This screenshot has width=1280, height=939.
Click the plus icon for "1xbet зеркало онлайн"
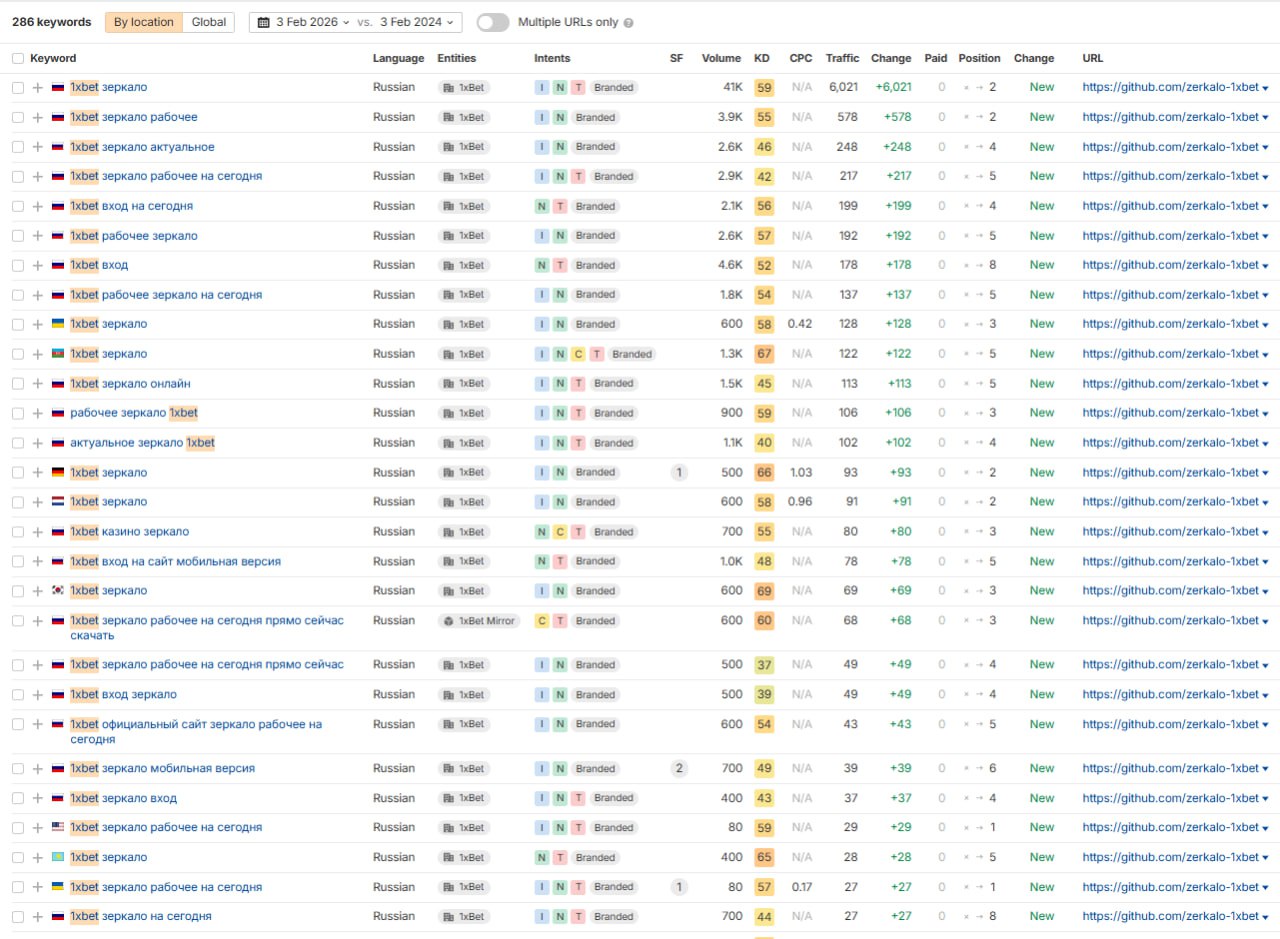pyautogui.click(x=37, y=384)
